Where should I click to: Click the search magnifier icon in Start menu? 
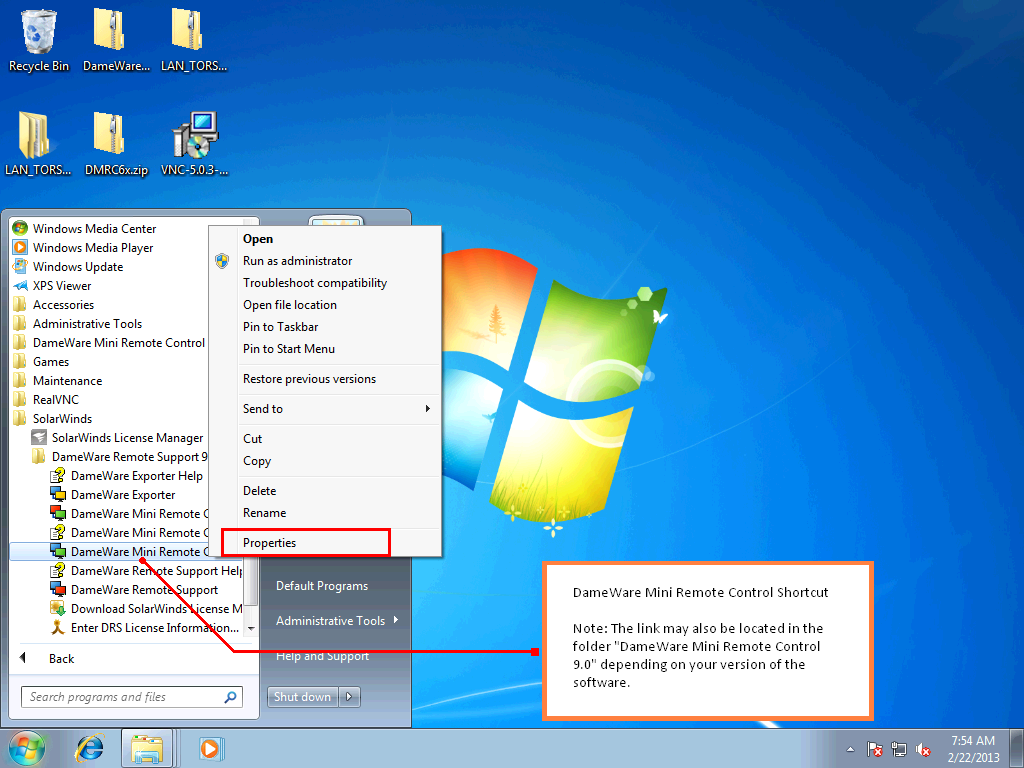tap(231, 697)
